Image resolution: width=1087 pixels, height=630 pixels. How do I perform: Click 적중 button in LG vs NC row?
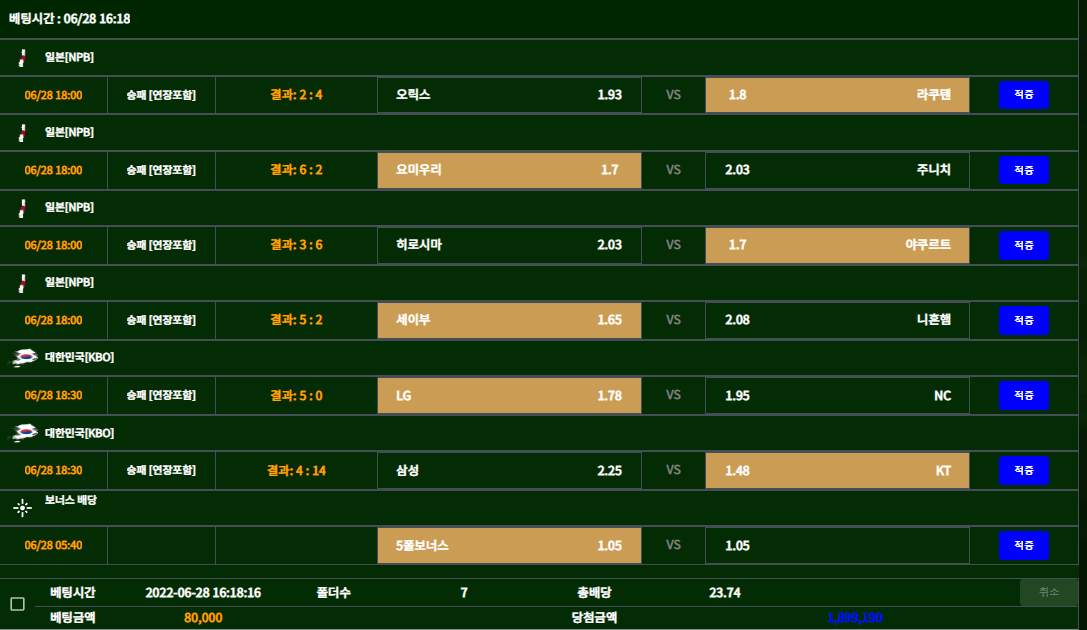click(x=1024, y=395)
